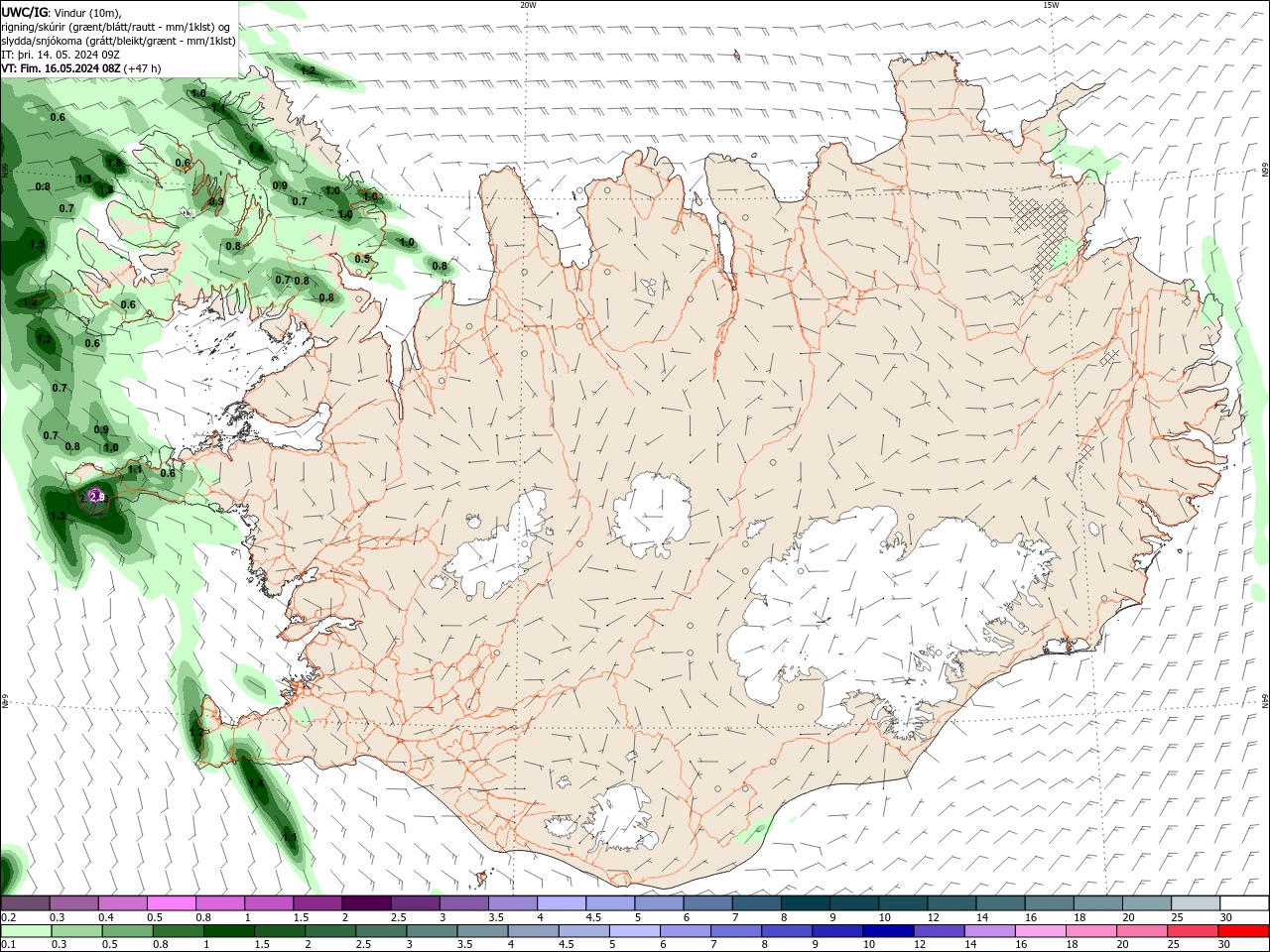Select the '0.1' label on the rain scale
Viewport: 1270px width, 952px height.
[8, 945]
